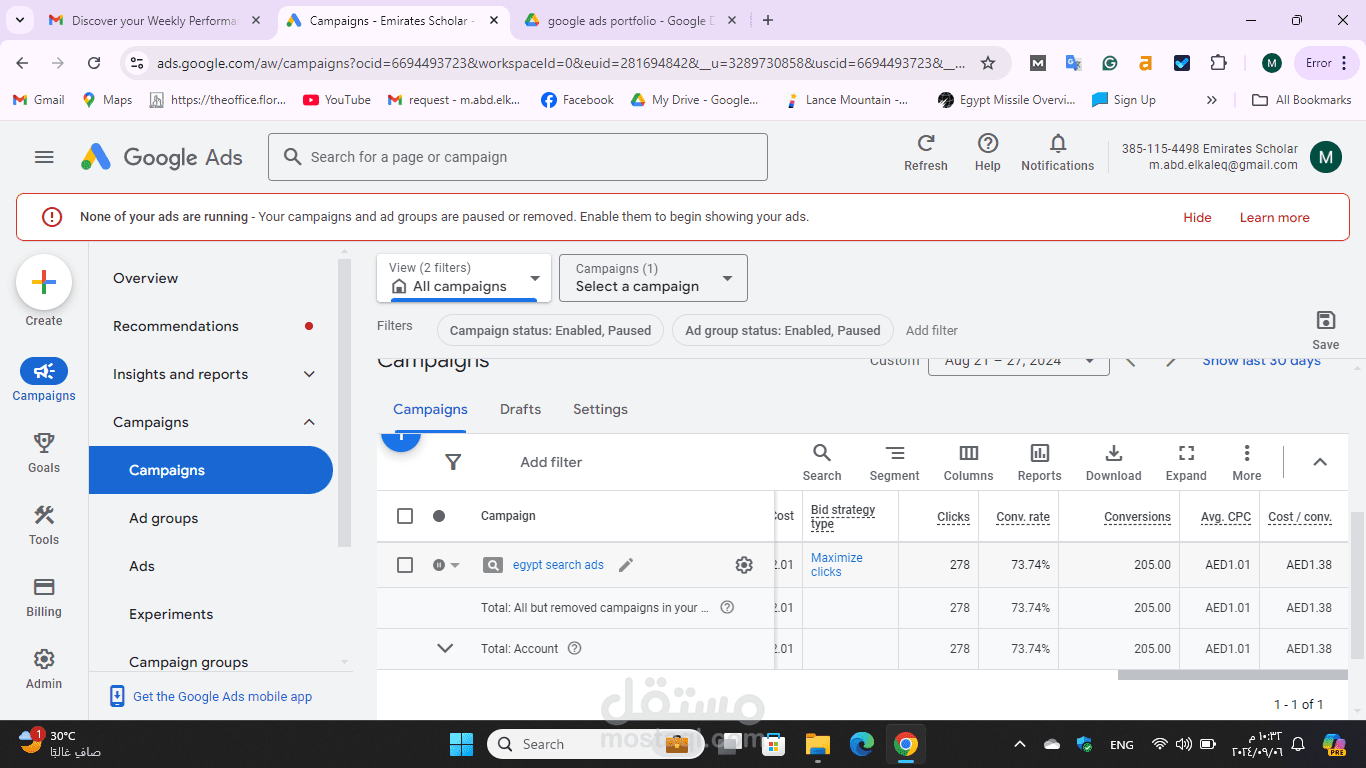Image resolution: width=1366 pixels, height=768 pixels.
Task: Open Admin gear in the left rail
Action: coord(44,669)
